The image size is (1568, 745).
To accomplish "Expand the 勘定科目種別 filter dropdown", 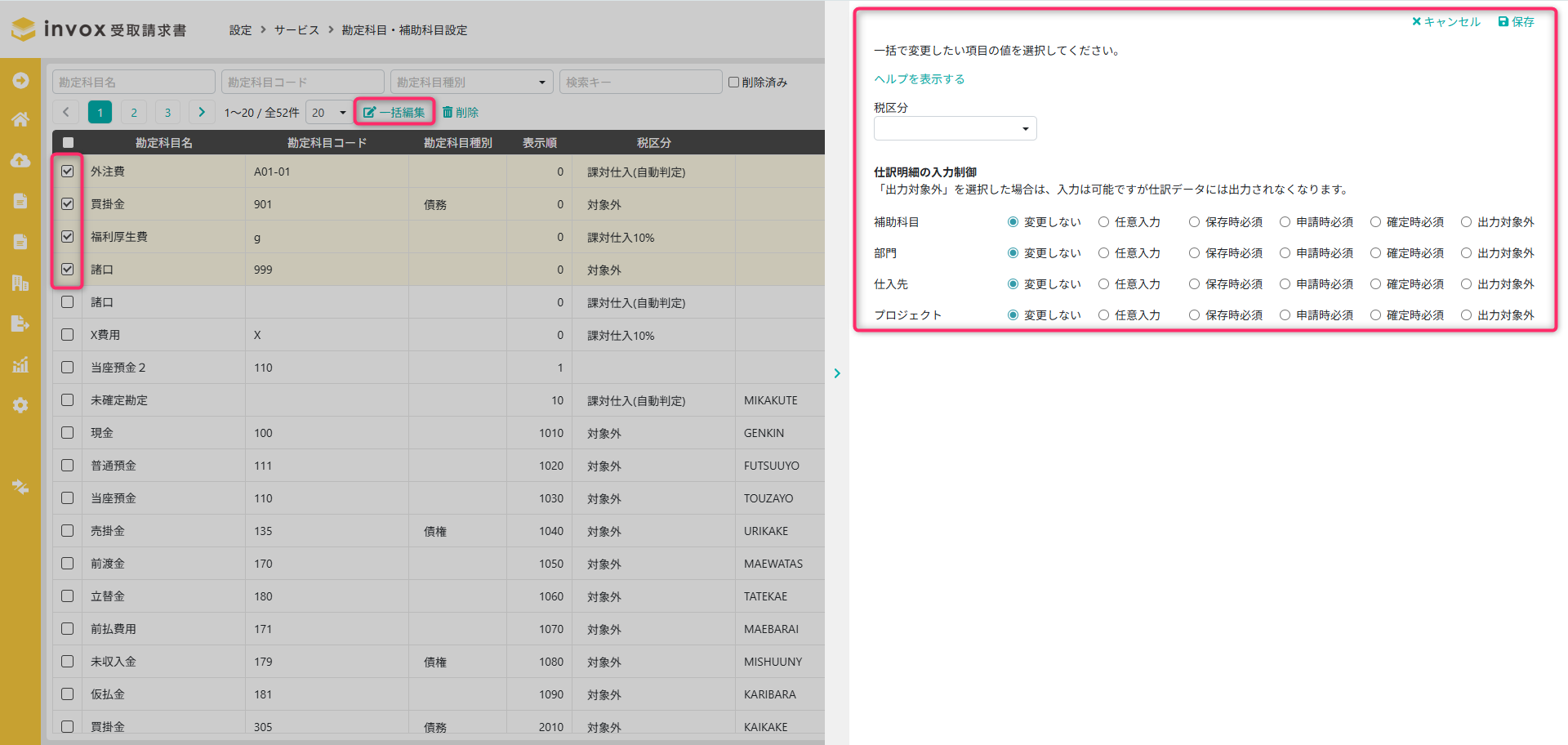I will (470, 83).
